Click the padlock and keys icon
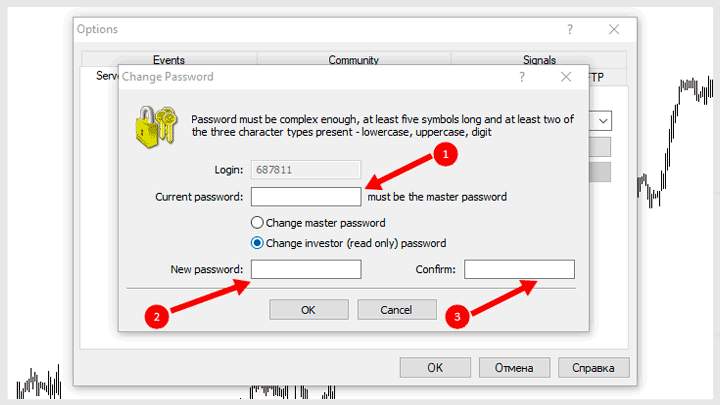Image resolution: width=720 pixels, height=405 pixels. coord(156,127)
